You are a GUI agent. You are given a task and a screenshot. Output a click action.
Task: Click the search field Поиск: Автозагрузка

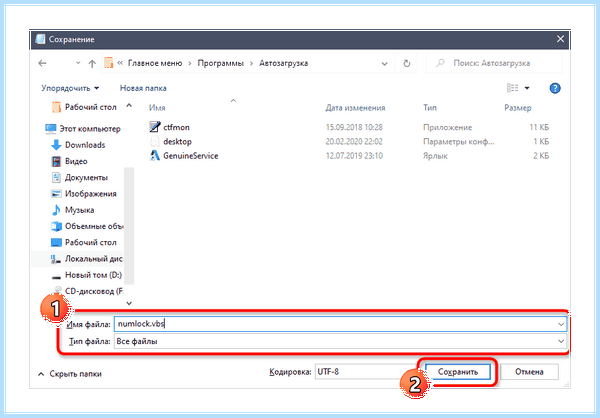coord(494,63)
